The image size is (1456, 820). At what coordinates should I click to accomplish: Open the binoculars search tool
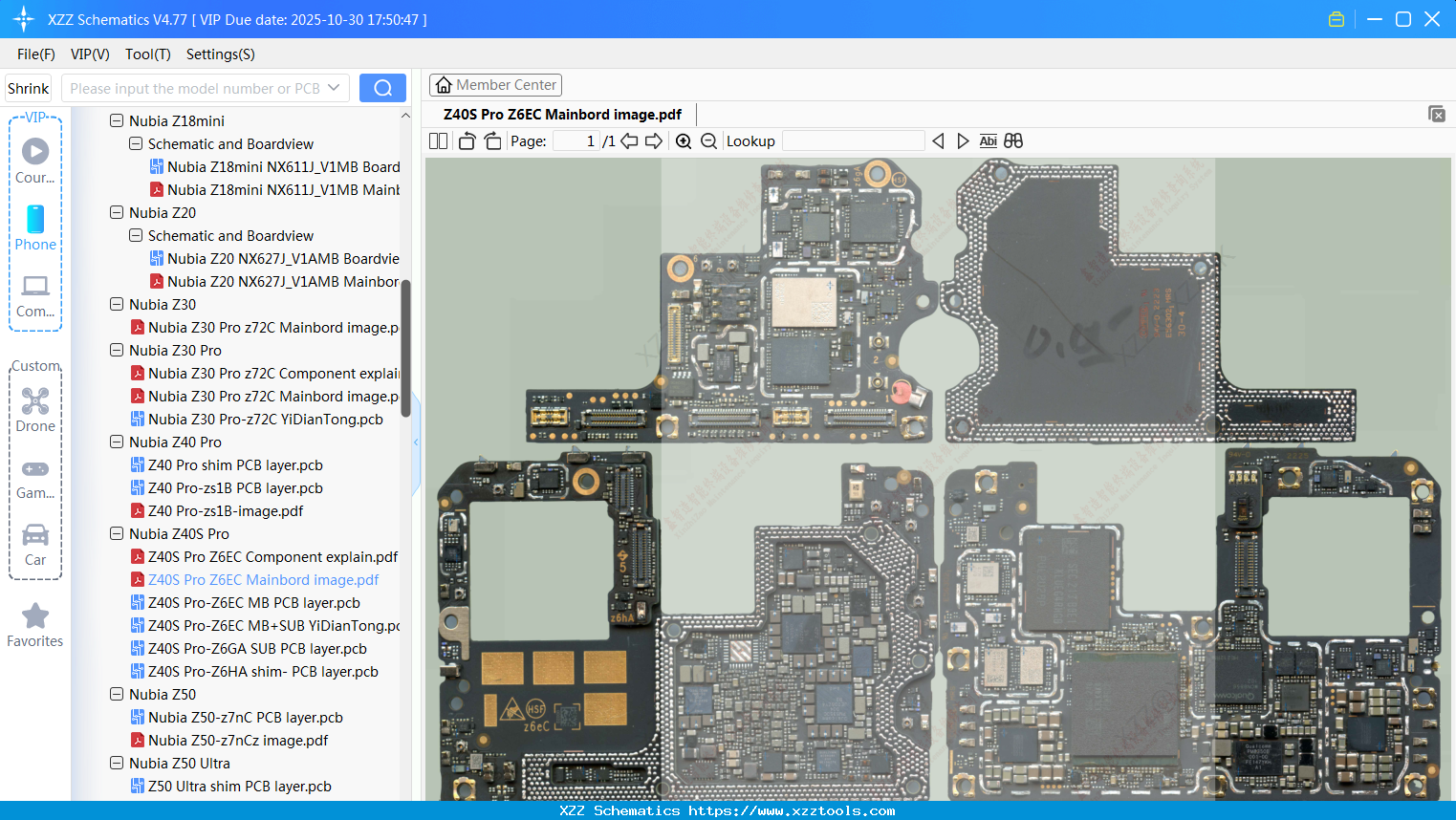1013,140
